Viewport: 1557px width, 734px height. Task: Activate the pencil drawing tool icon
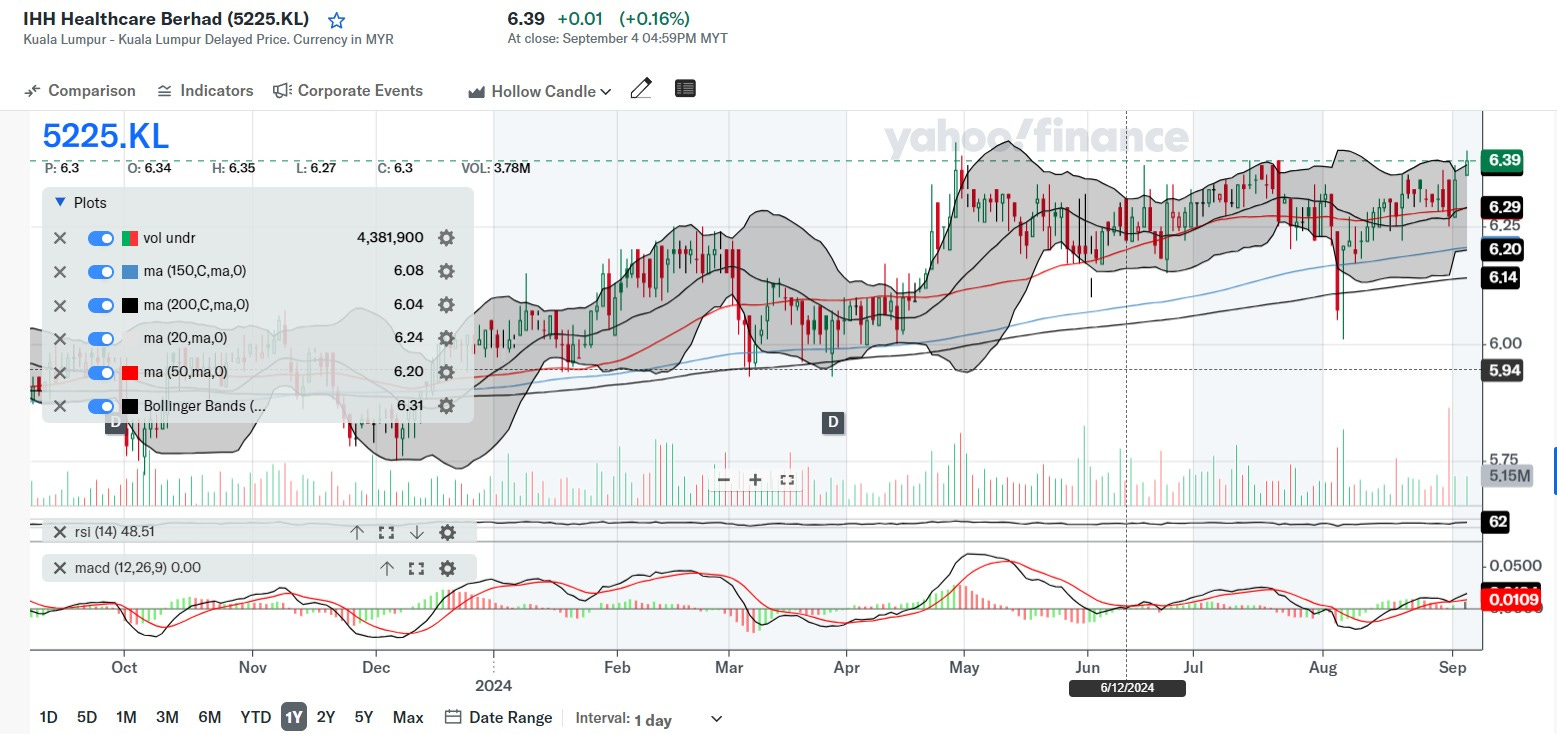(641, 89)
